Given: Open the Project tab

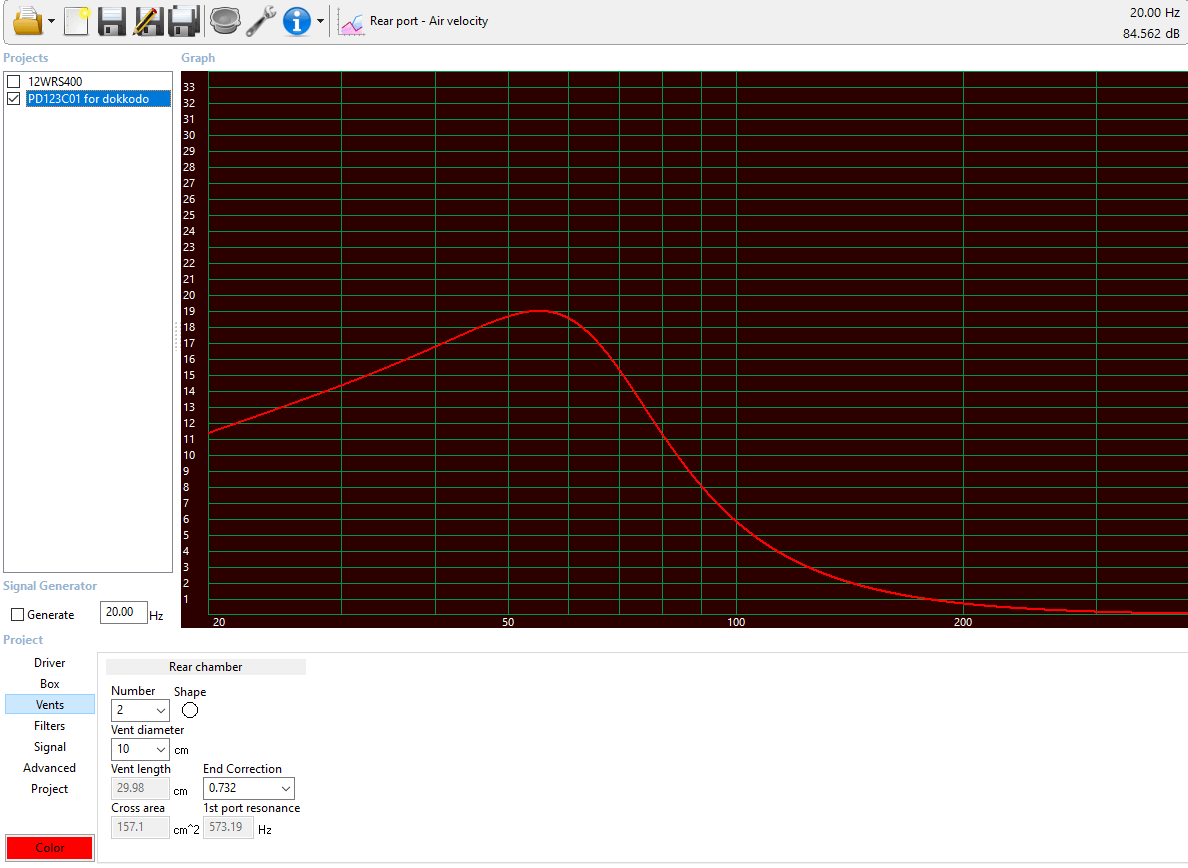Looking at the screenshot, I should pos(50,788).
